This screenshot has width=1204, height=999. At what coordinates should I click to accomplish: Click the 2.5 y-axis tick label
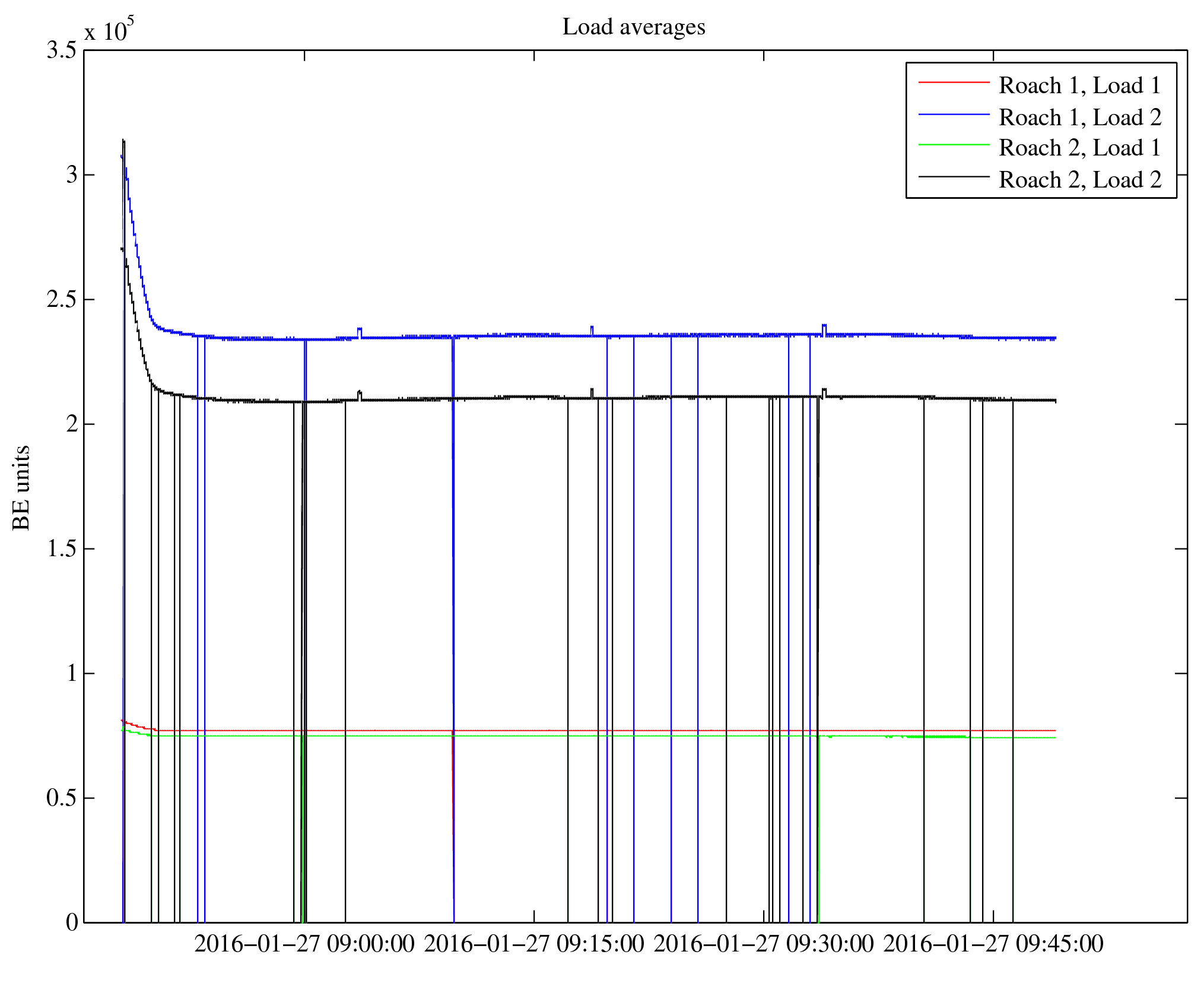[62, 300]
